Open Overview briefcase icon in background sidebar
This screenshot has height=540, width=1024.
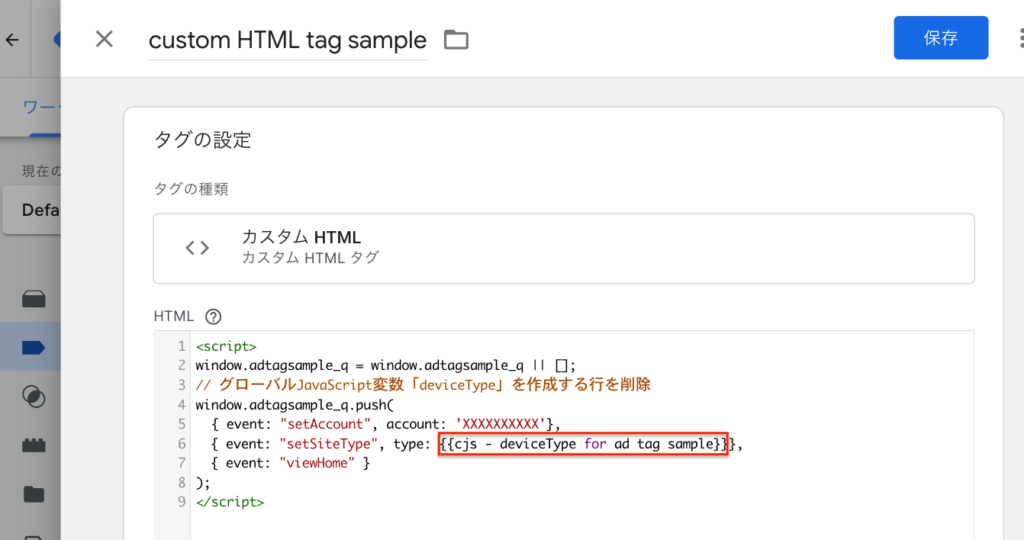[34, 299]
